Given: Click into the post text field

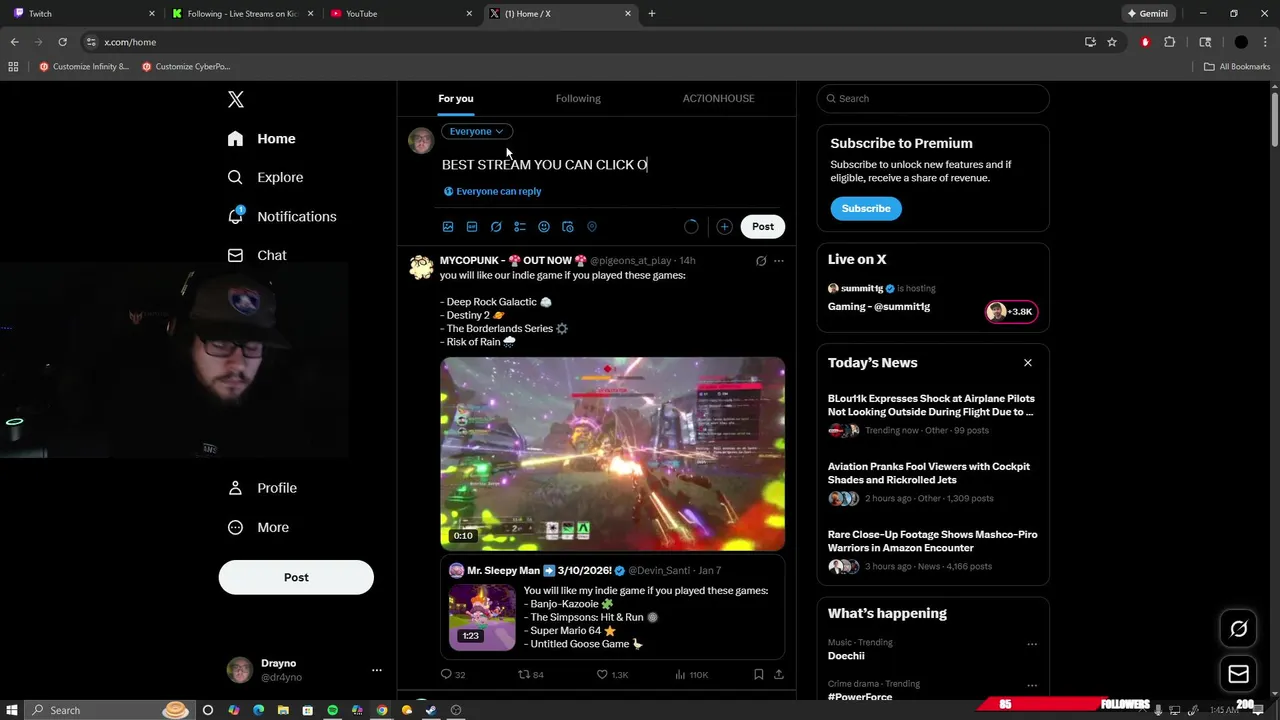Looking at the screenshot, I should pos(612,165).
